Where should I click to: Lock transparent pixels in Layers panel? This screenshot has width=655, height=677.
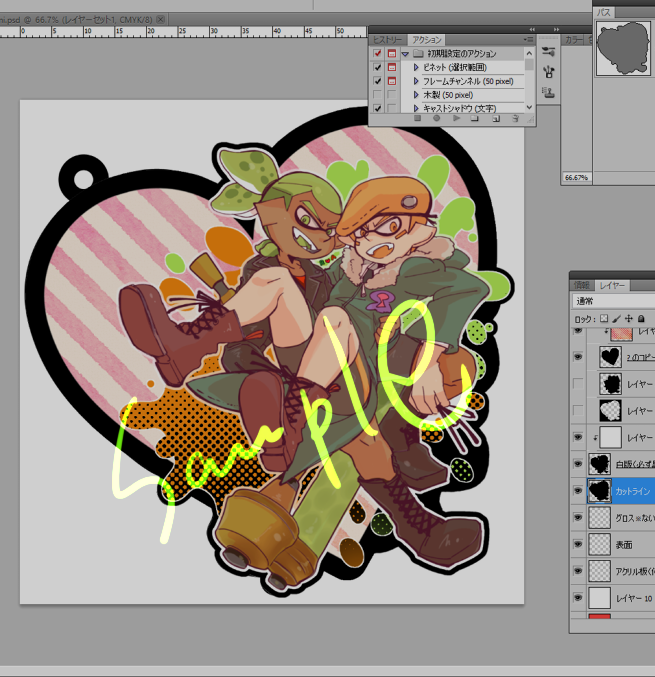click(x=604, y=319)
